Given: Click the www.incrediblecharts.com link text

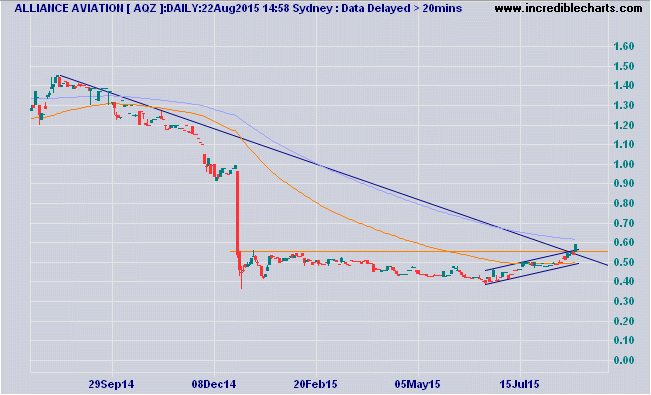Looking at the screenshot, I should click(568, 8).
